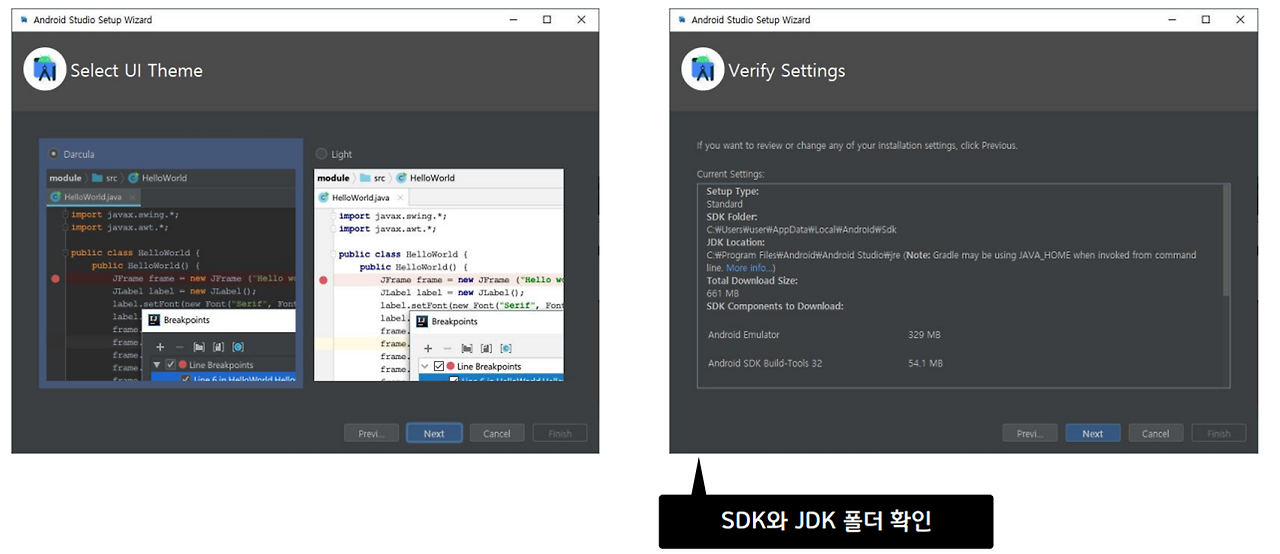Click Next in Select UI Theme window
The image size is (1280, 554).
(434, 433)
